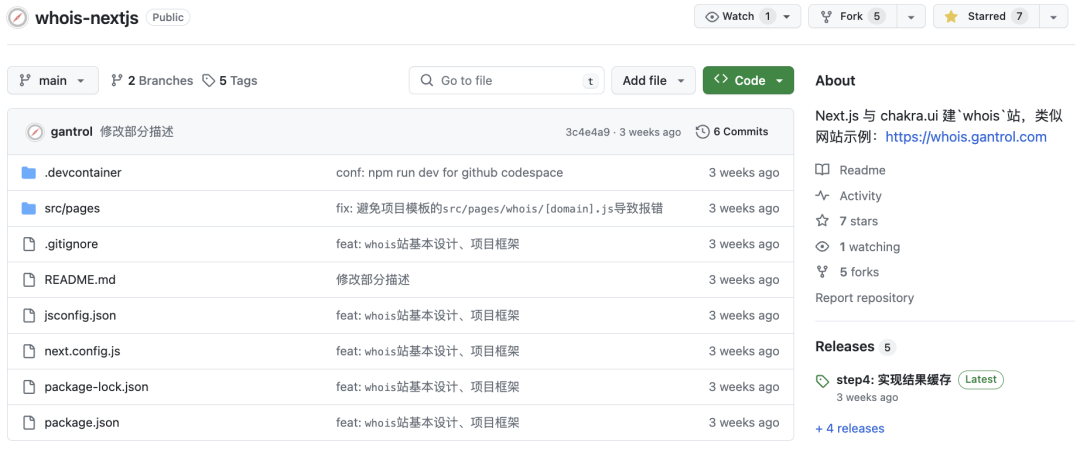
Task: Click the Activity pulse icon
Action: click(822, 196)
